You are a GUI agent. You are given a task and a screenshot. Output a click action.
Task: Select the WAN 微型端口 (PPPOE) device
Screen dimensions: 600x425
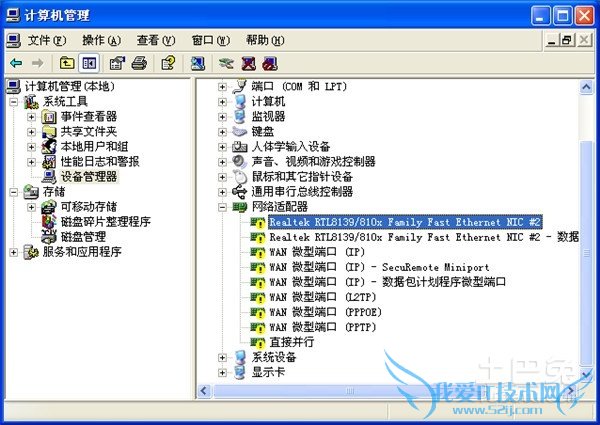click(325, 312)
